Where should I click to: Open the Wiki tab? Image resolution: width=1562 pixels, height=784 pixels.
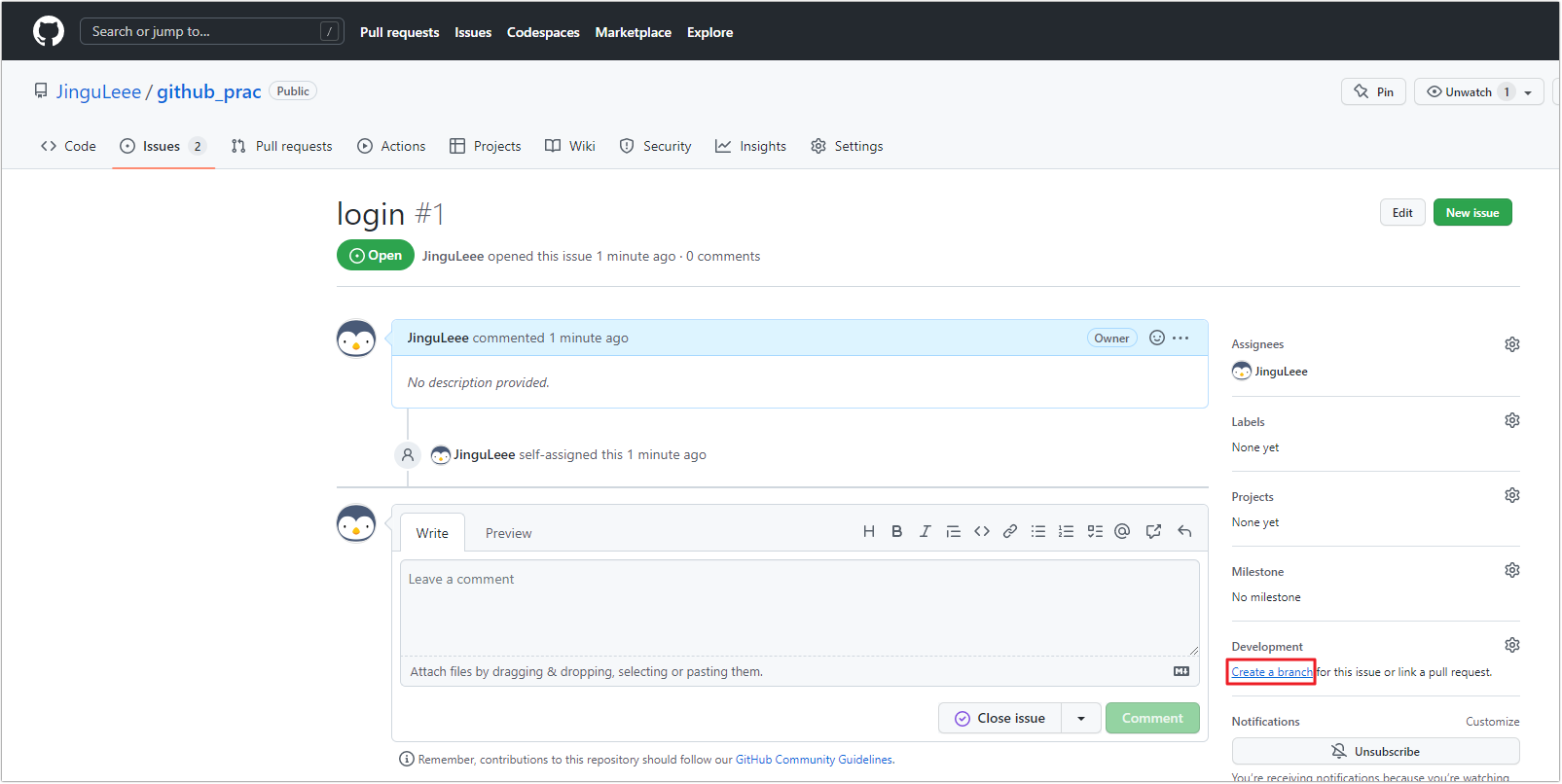point(570,146)
